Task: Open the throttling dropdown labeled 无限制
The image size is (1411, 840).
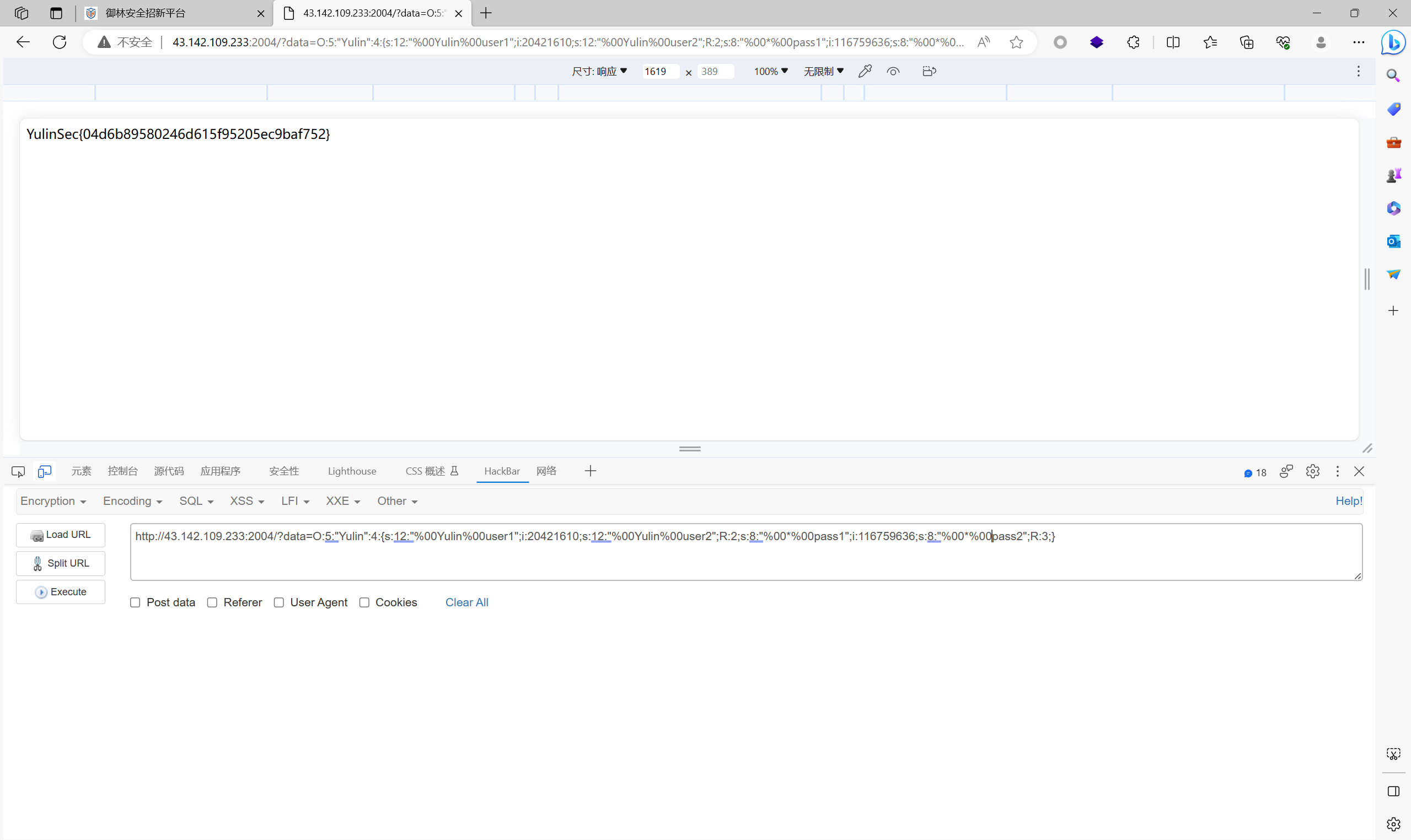Action: (x=823, y=71)
